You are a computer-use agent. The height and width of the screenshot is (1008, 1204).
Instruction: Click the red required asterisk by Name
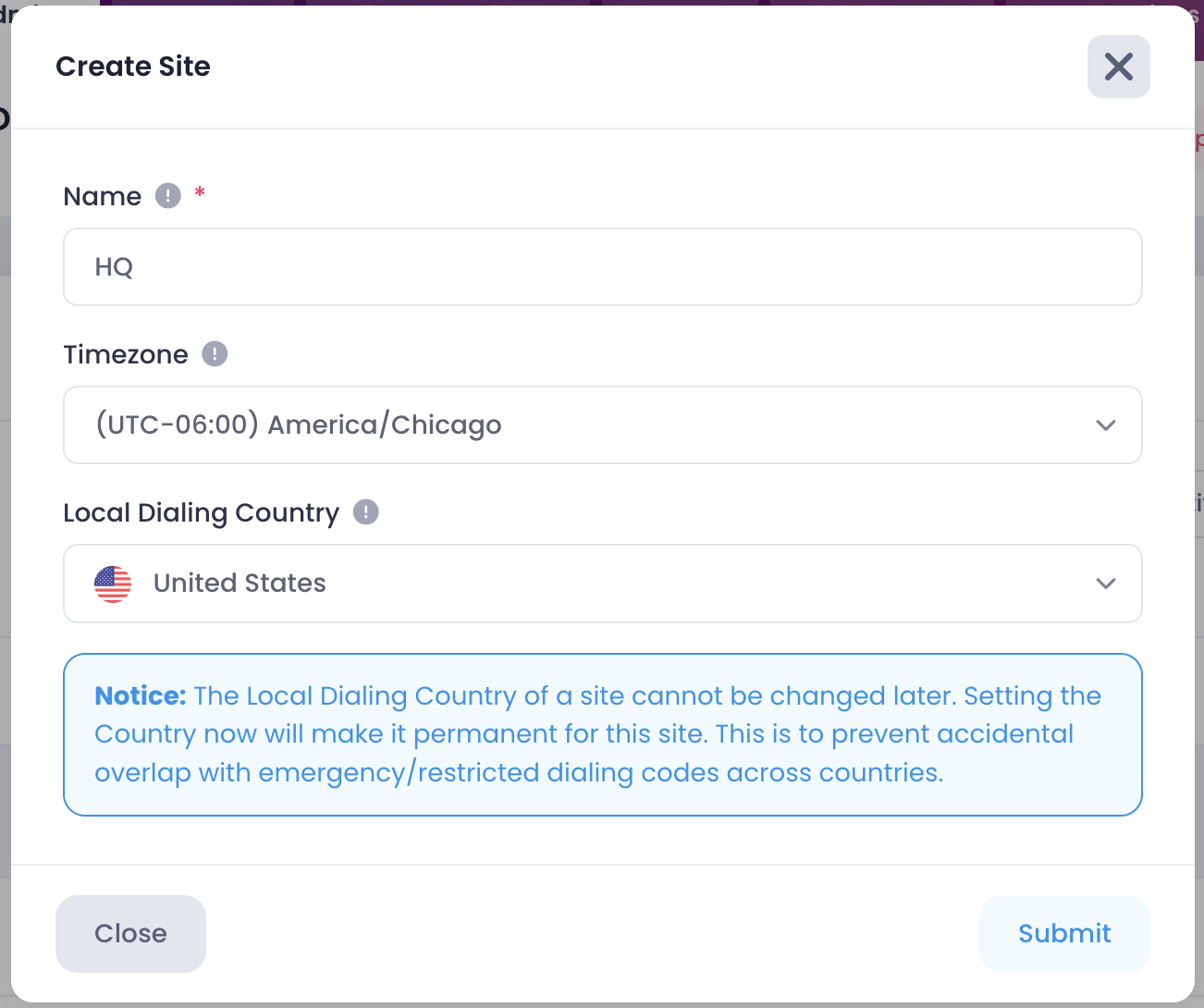200,192
